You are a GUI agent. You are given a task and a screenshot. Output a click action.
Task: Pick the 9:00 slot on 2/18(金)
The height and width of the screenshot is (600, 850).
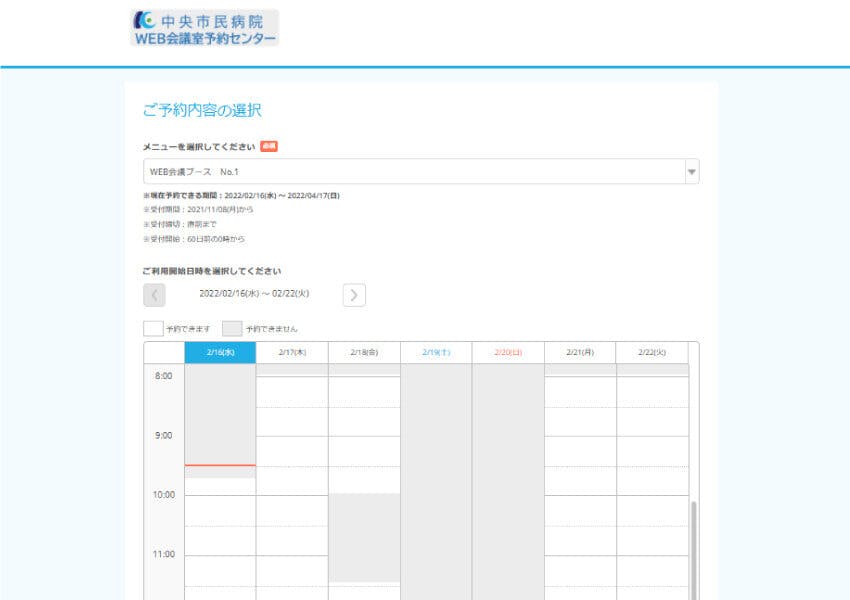[x=364, y=450]
